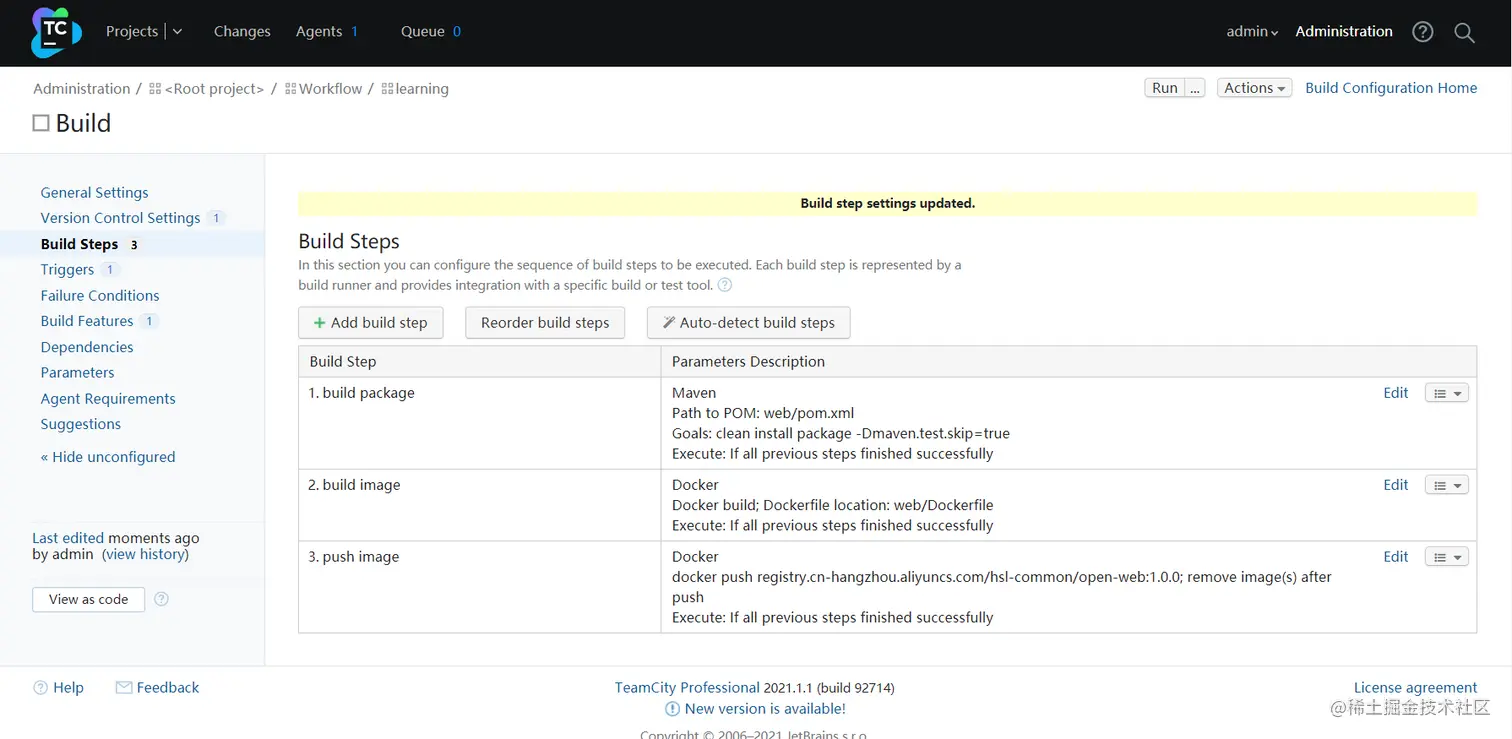Click the search magnifier icon
Screen dimensions: 1512x739
[1464, 32]
